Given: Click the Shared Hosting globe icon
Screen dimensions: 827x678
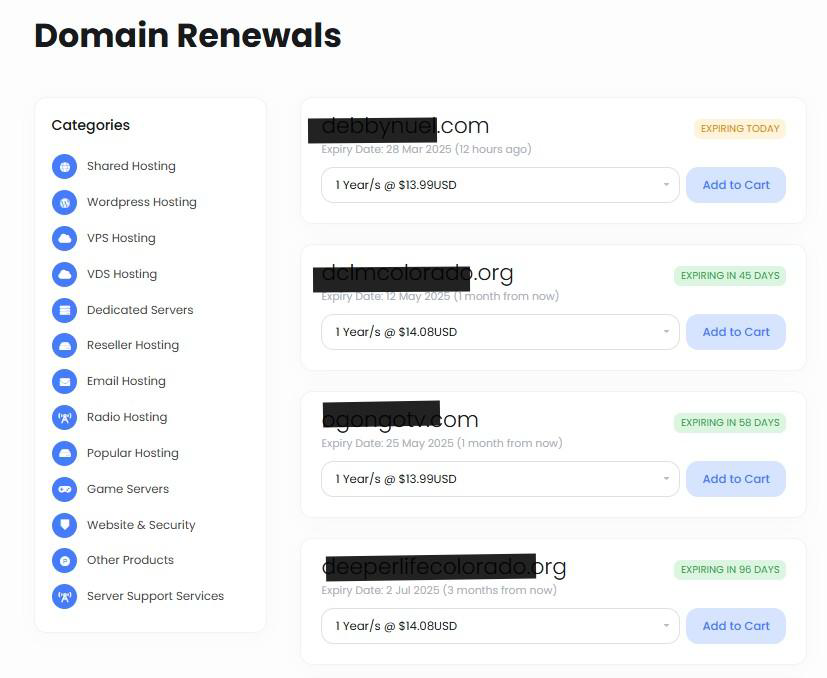Looking at the screenshot, I should [64, 166].
